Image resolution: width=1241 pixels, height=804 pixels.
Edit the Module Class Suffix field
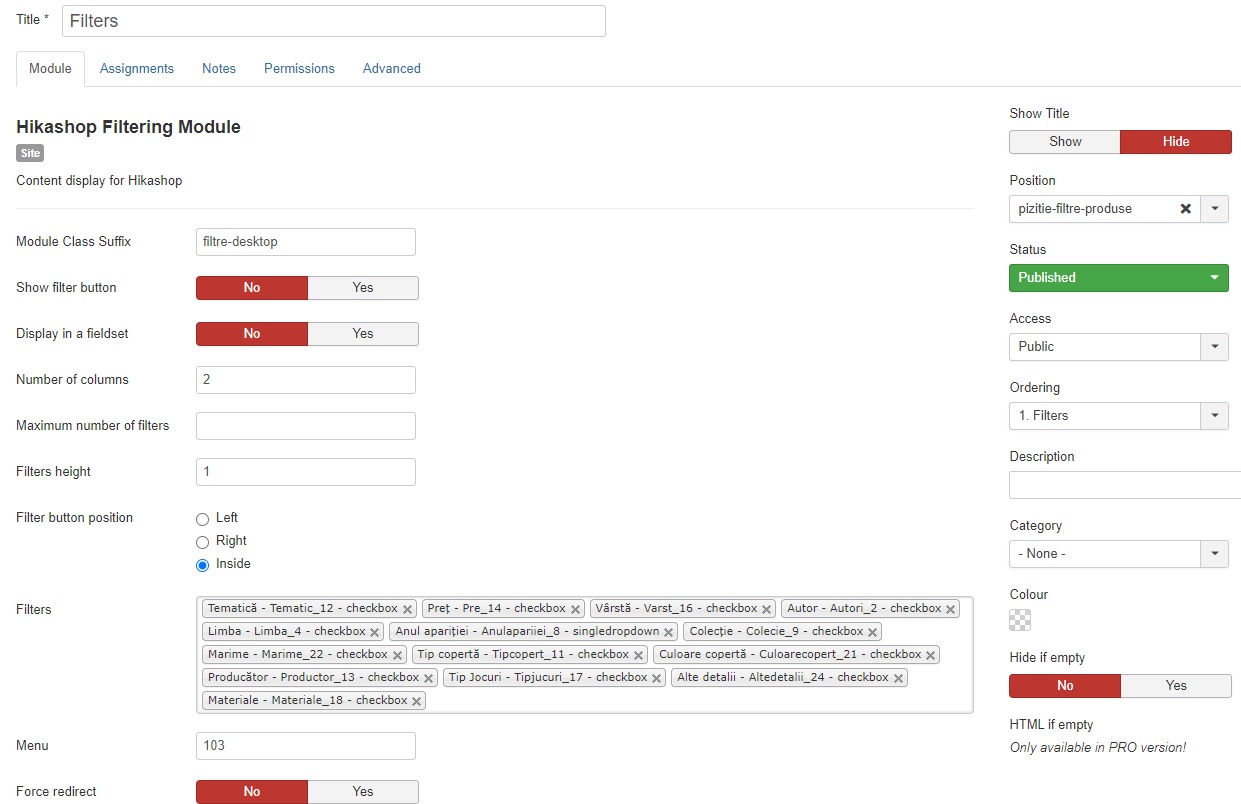pos(306,242)
